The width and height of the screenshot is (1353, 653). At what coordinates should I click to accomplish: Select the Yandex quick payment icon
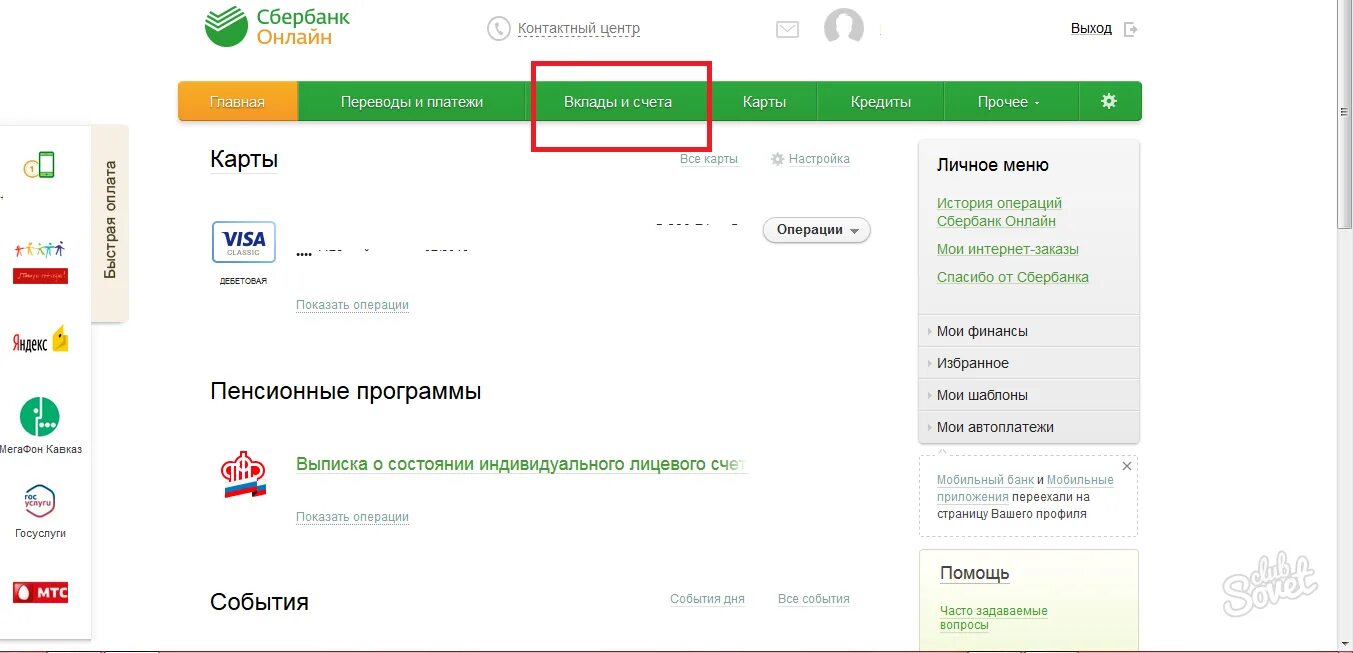[40, 340]
